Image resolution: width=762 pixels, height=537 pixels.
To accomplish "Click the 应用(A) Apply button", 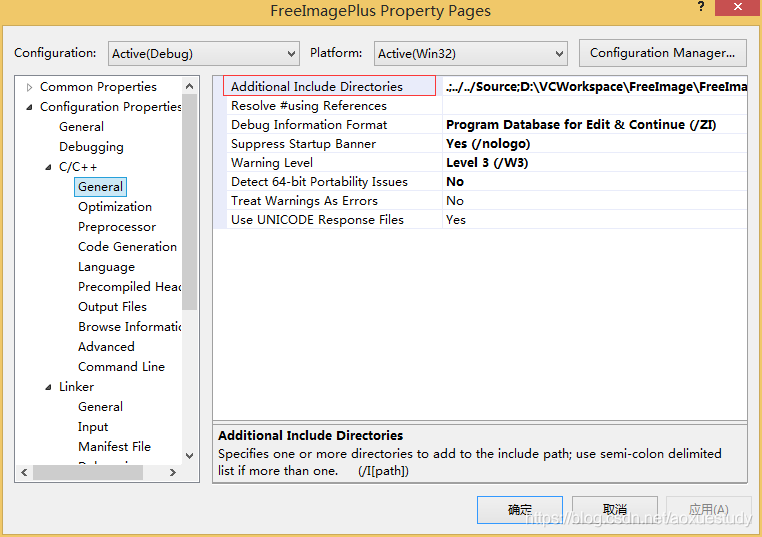I will [x=709, y=510].
